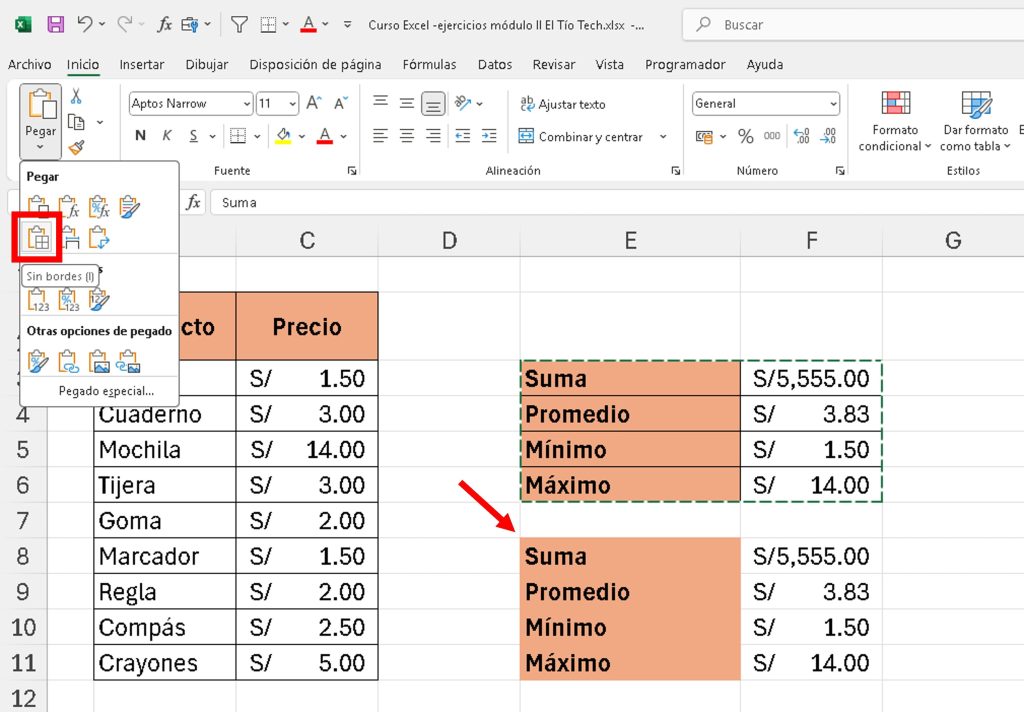Align text to top of cell

[380, 103]
